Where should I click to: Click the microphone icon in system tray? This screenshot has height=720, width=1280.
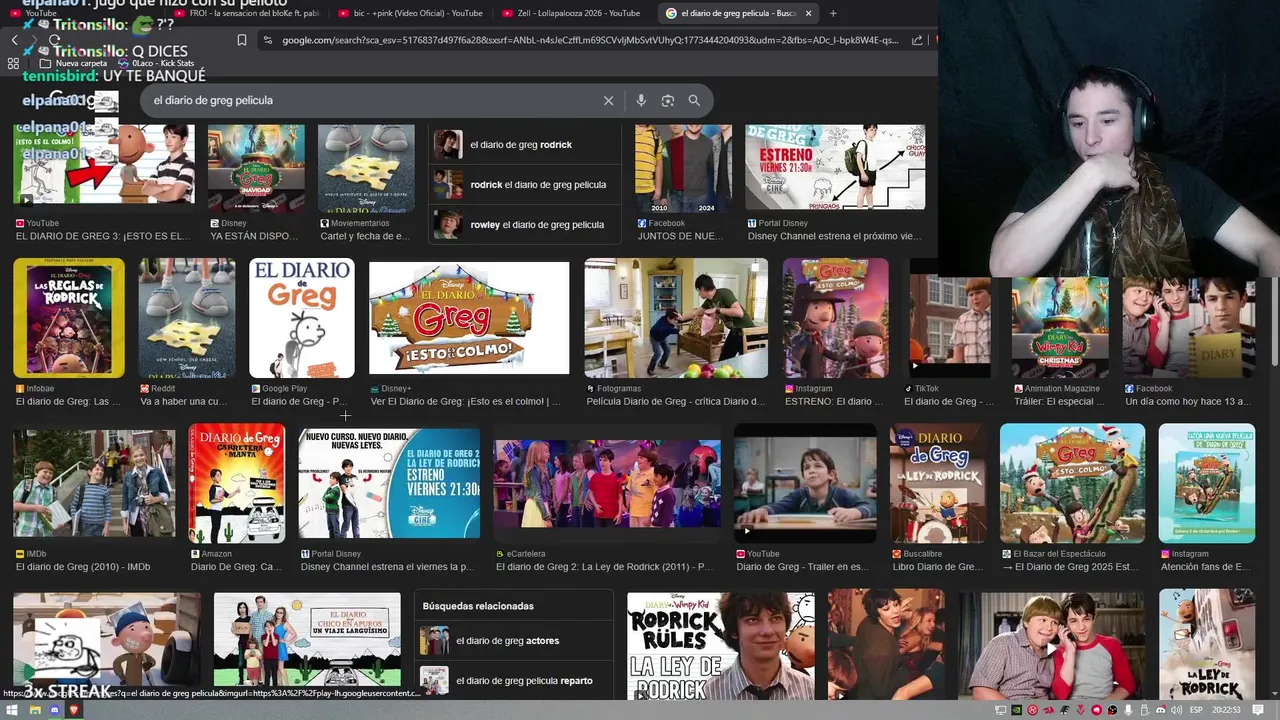(1128, 710)
